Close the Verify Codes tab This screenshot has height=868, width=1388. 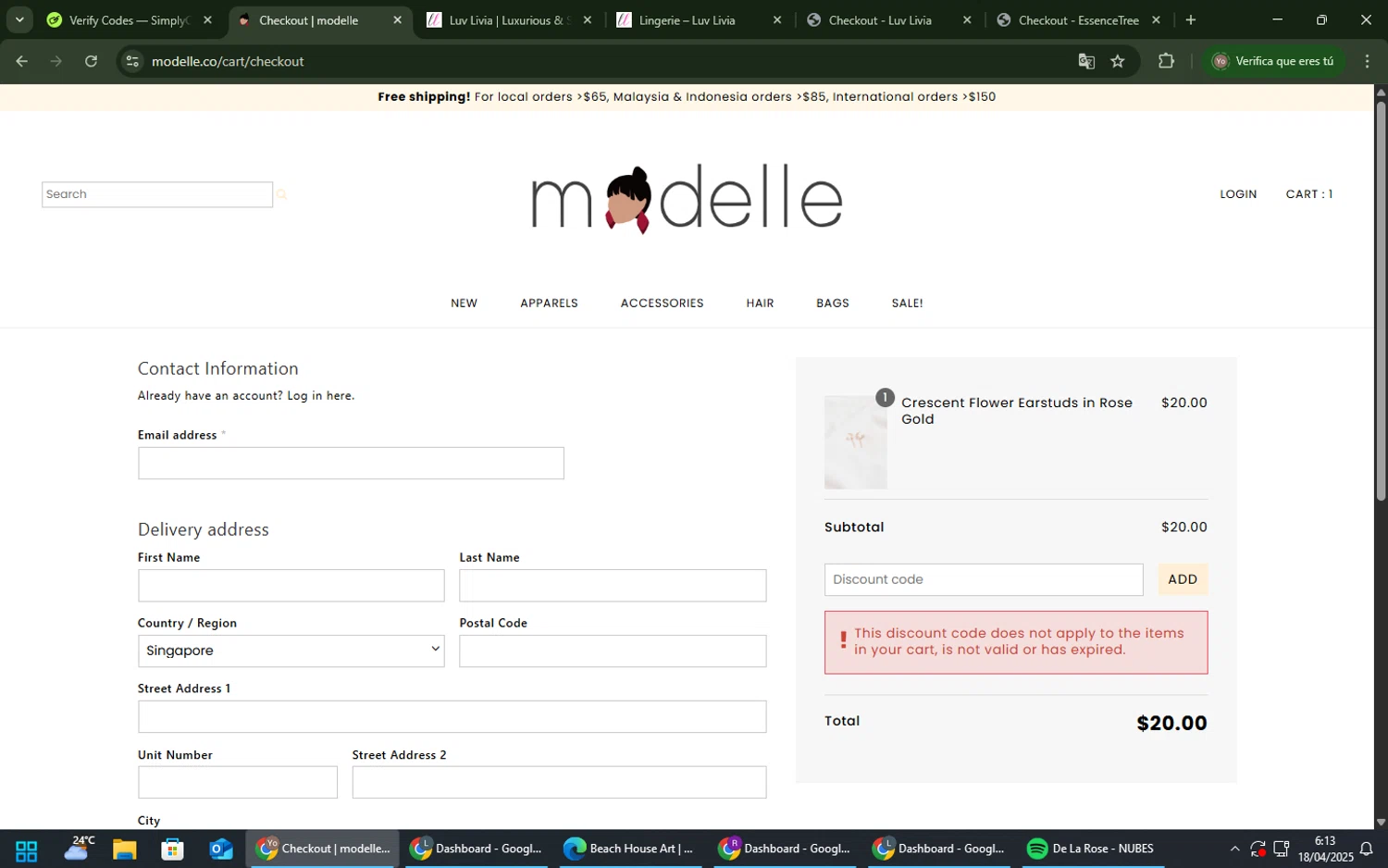(207, 19)
